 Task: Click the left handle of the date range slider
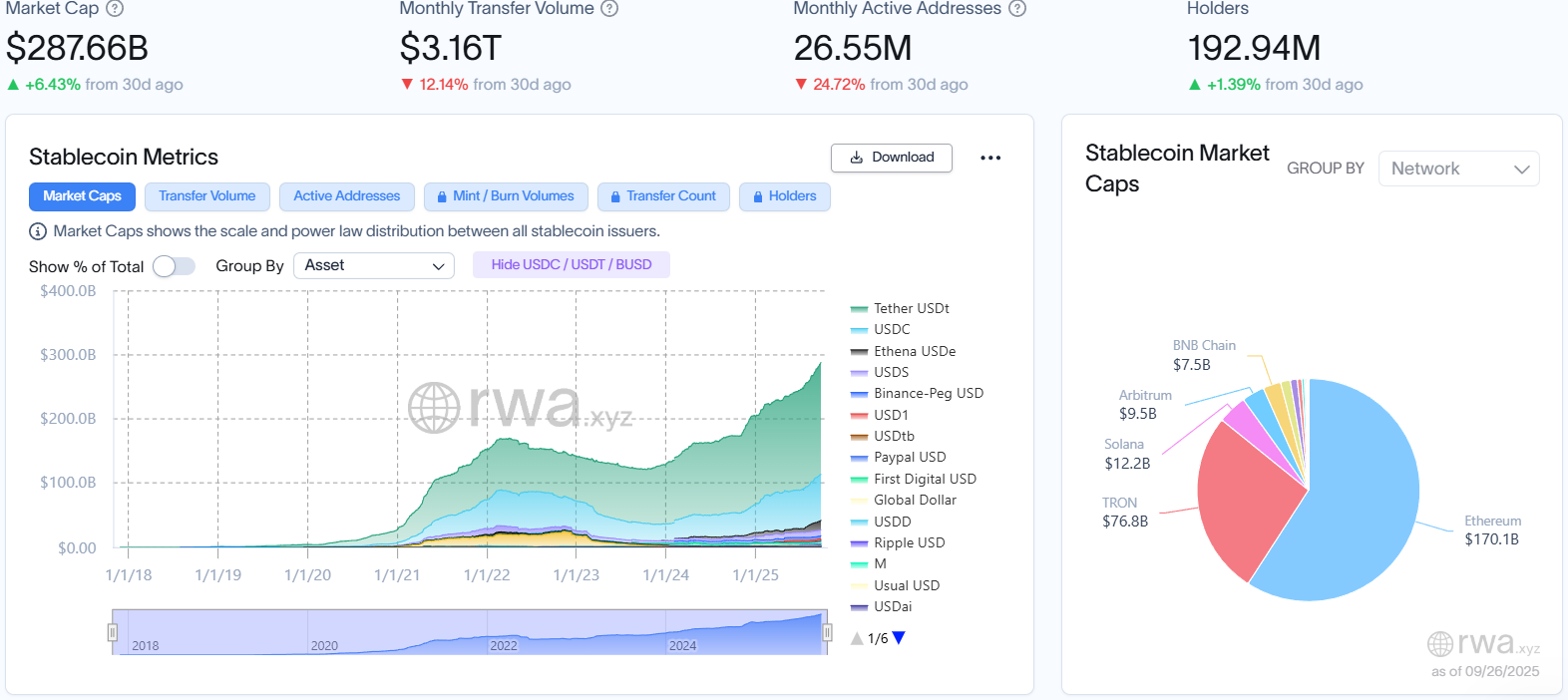(x=113, y=632)
